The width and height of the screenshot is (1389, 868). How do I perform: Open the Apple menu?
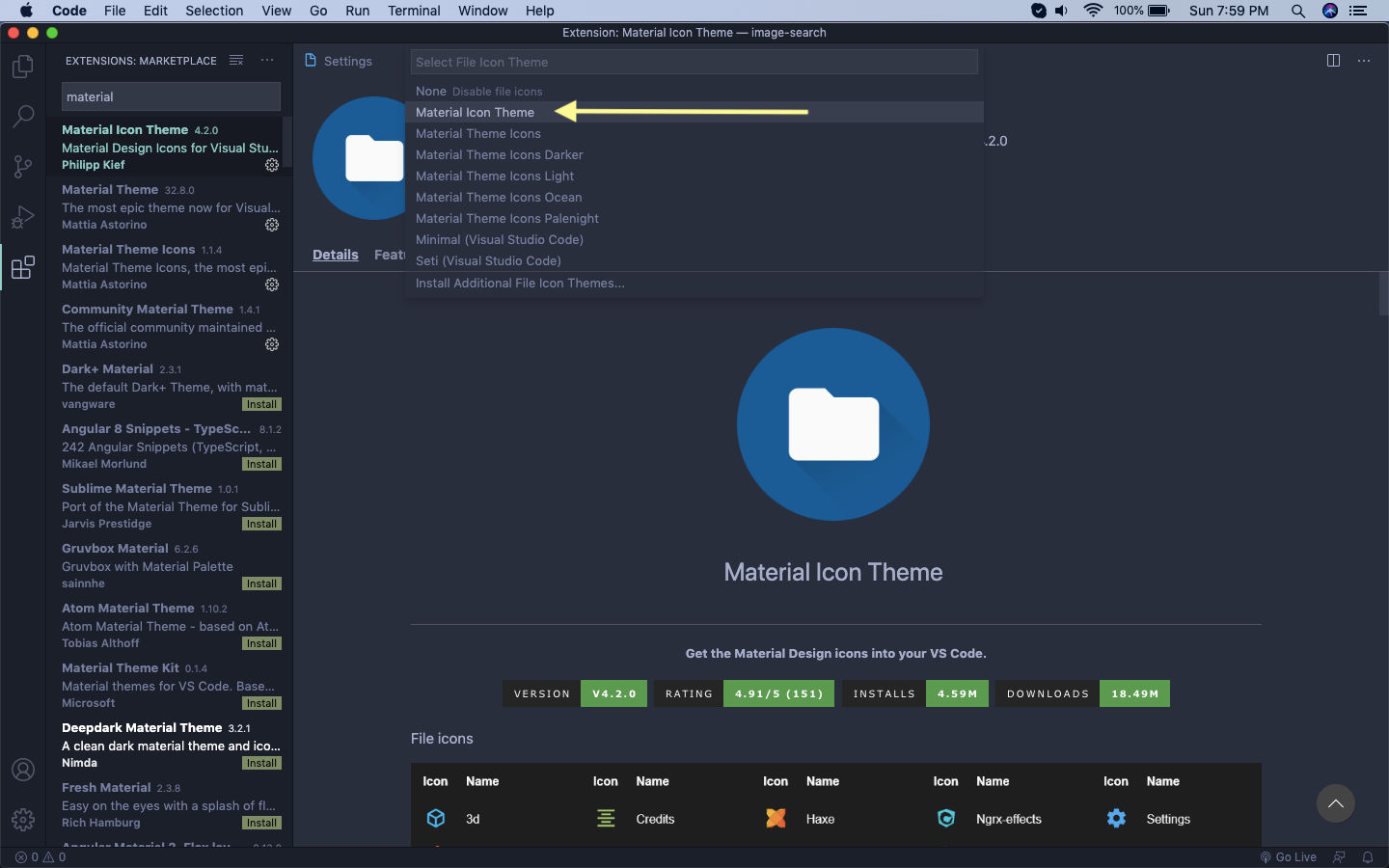(x=26, y=11)
